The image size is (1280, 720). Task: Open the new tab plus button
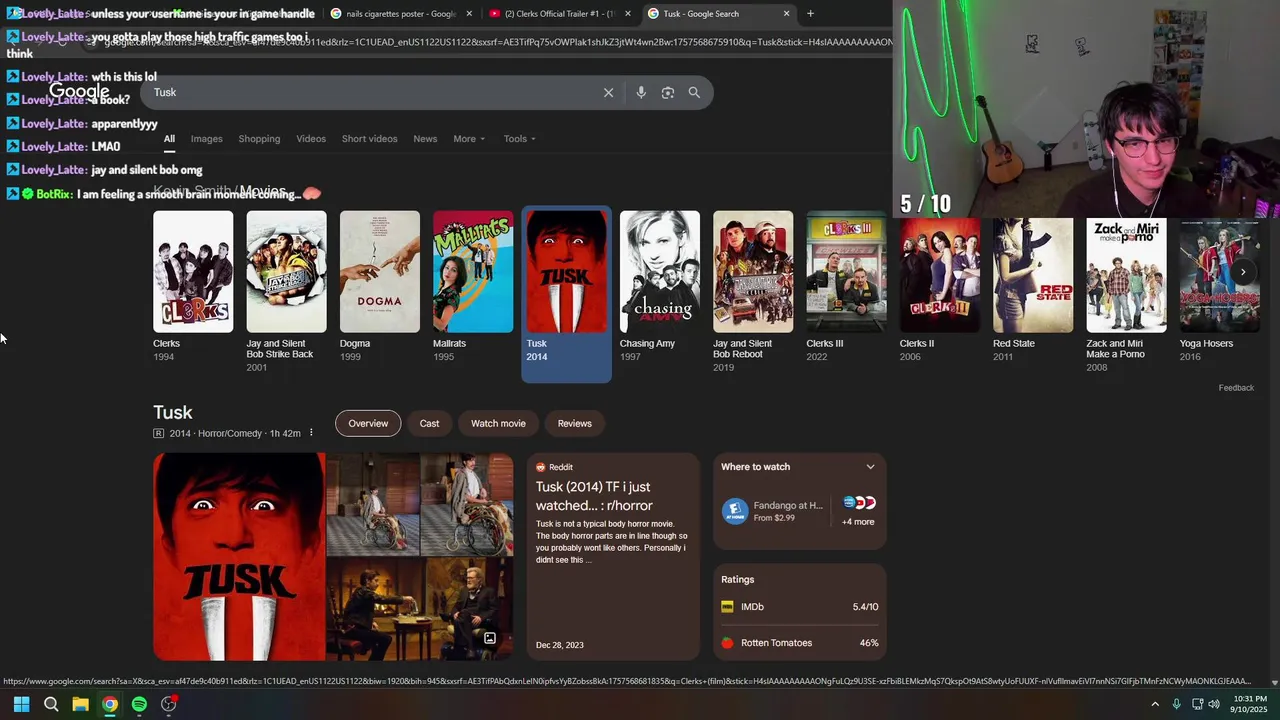810,14
